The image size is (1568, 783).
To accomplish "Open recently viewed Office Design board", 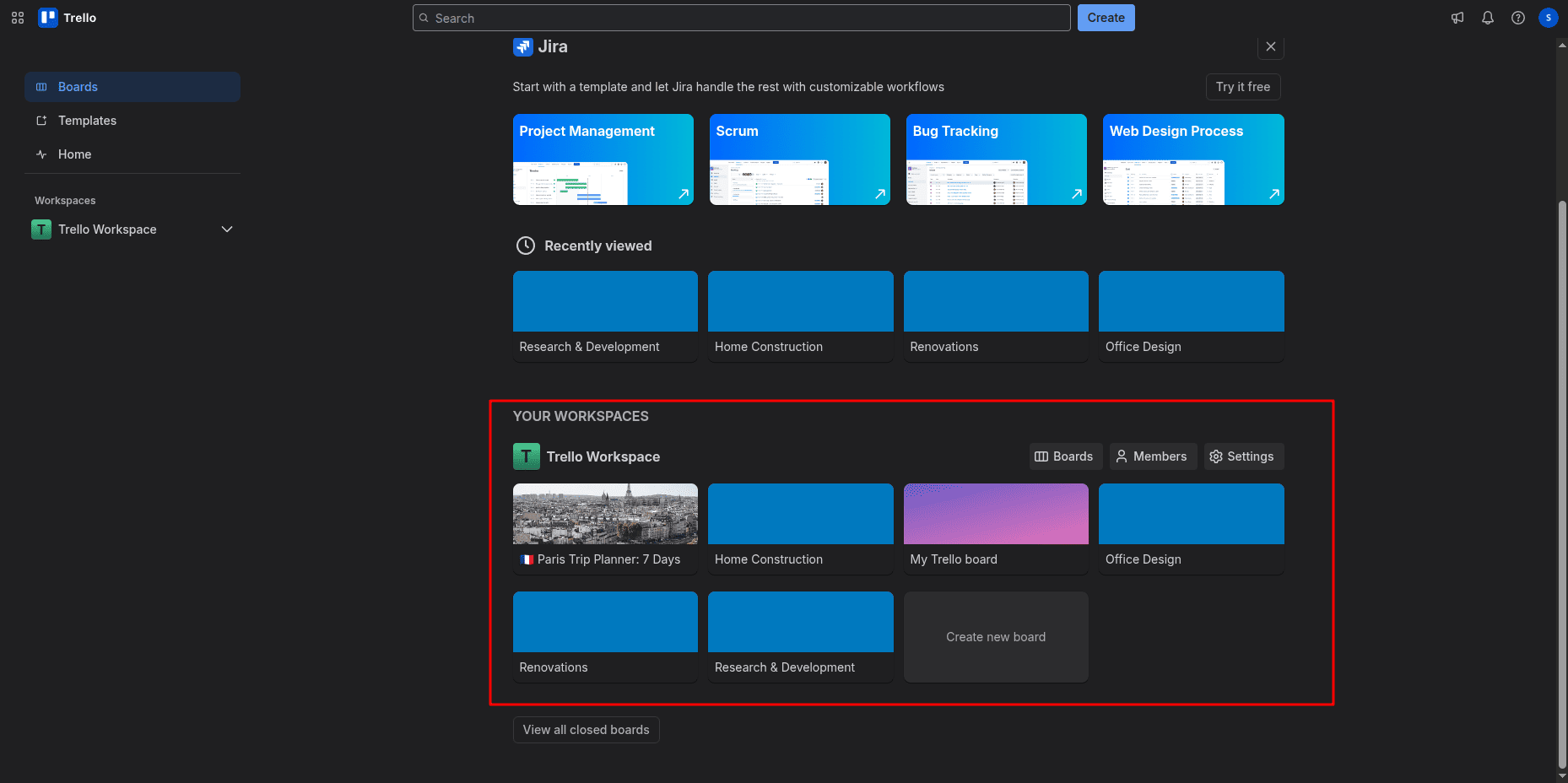I will pos(1192,316).
